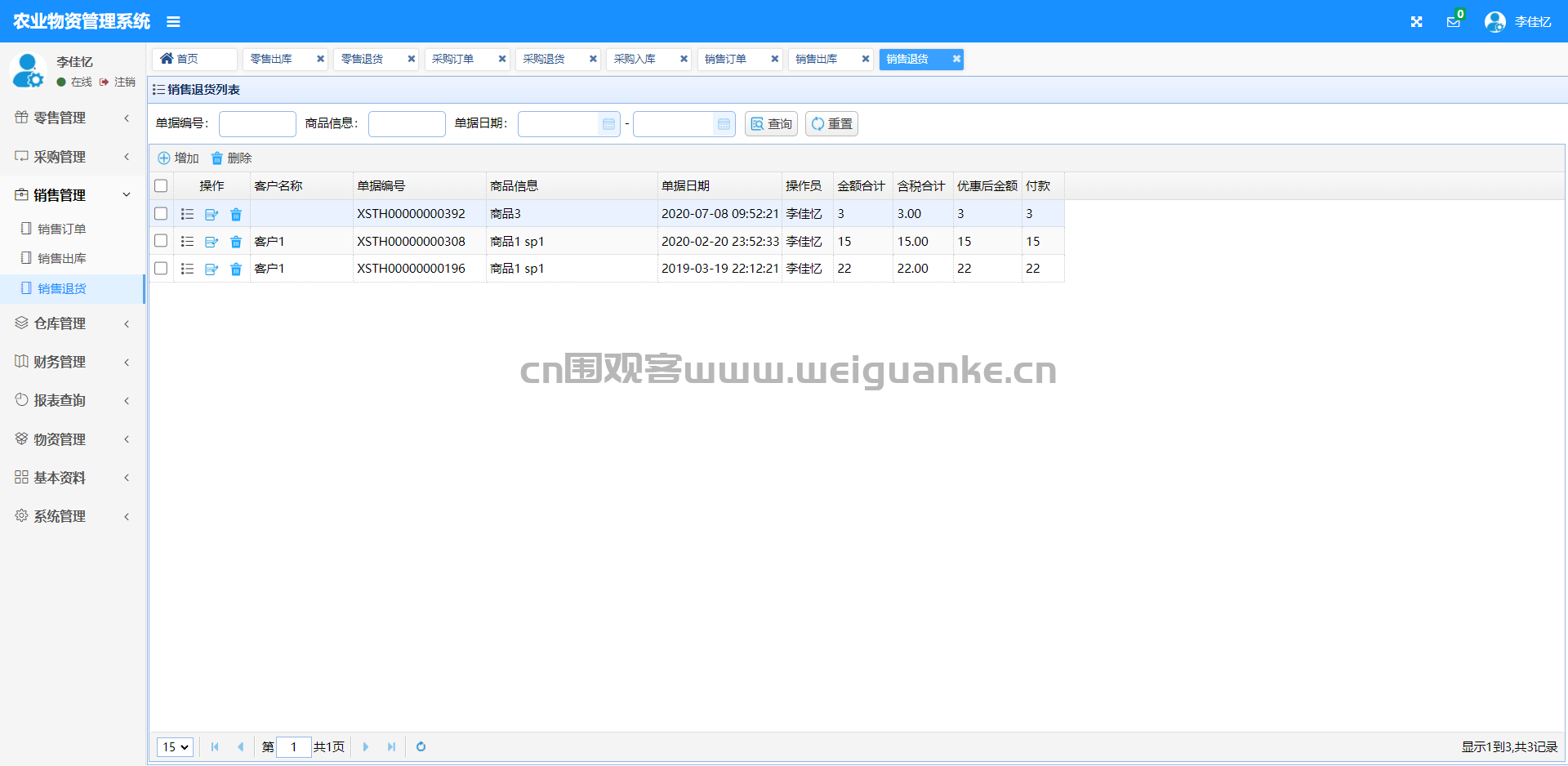Open the messages envelope icon
The width and height of the screenshot is (1568, 766).
(x=1454, y=22)
